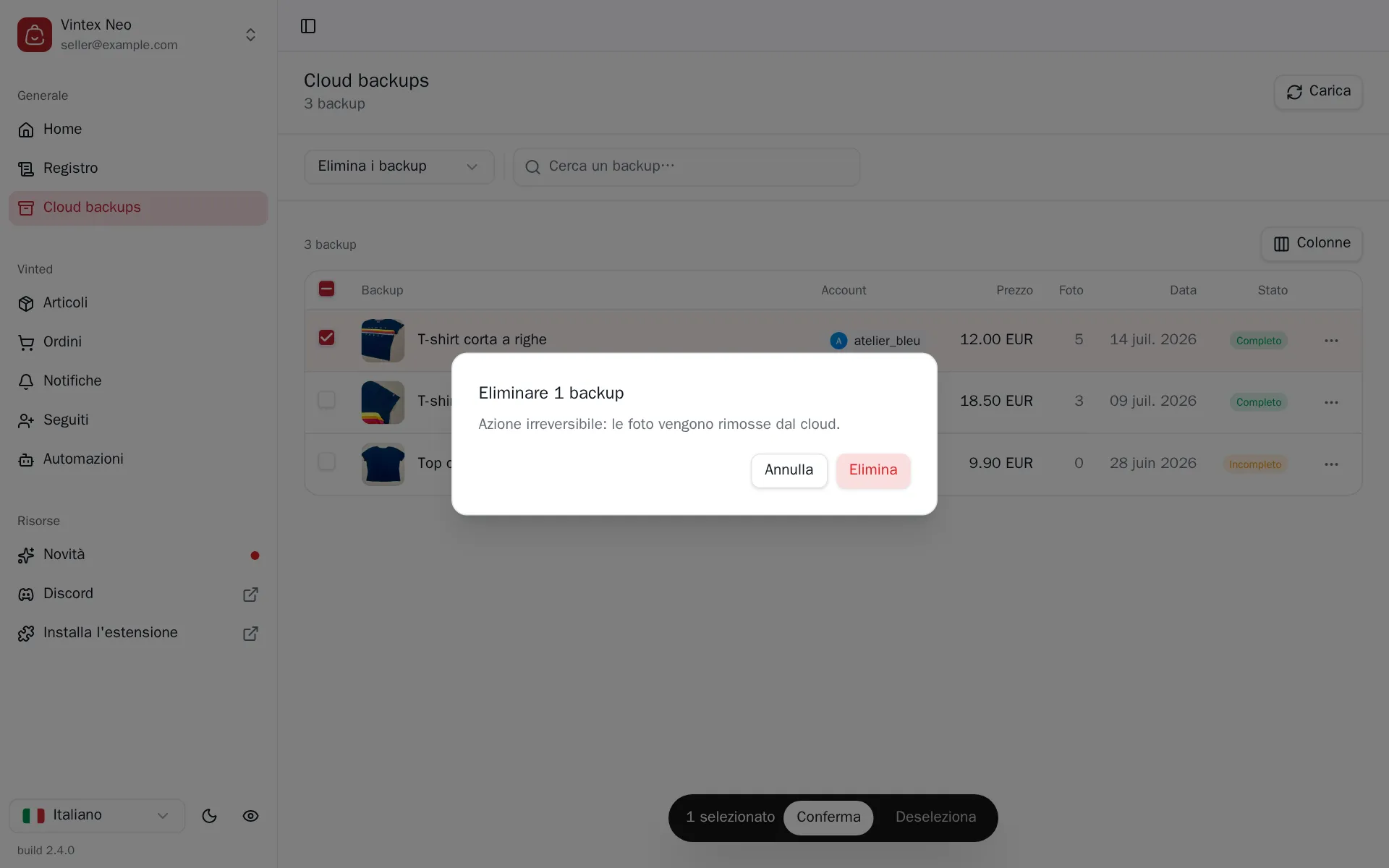Expand the account switcher chevrons
The image size is (1389, 868).
pyautogui.click(x=250, y=35)
